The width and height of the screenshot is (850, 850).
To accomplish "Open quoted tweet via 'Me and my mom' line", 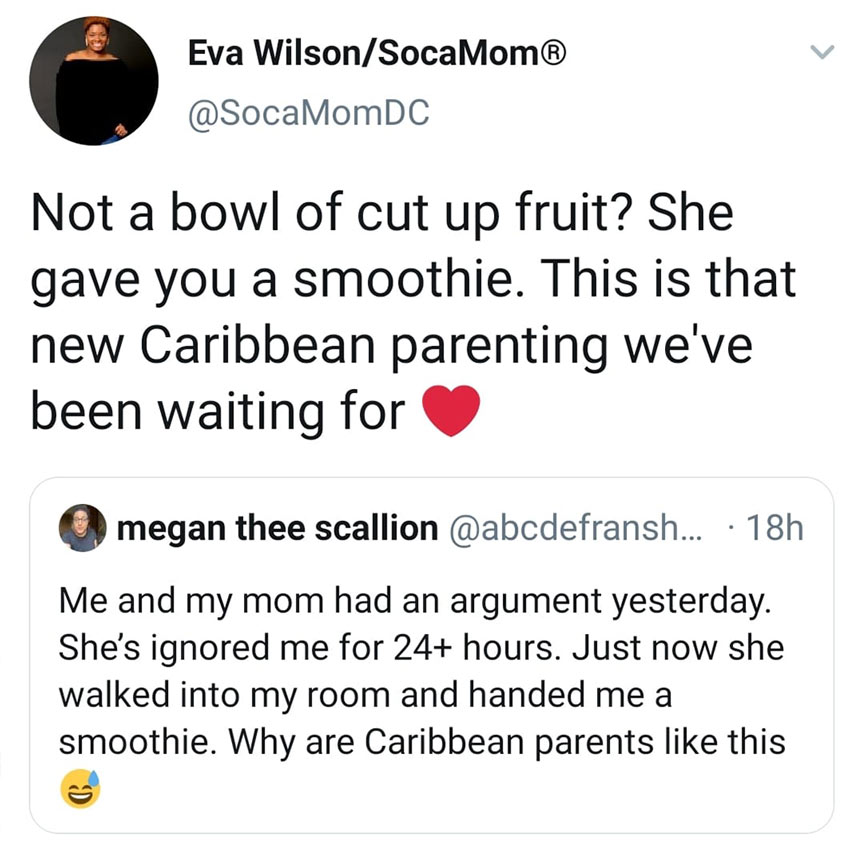I will [415, 602].
